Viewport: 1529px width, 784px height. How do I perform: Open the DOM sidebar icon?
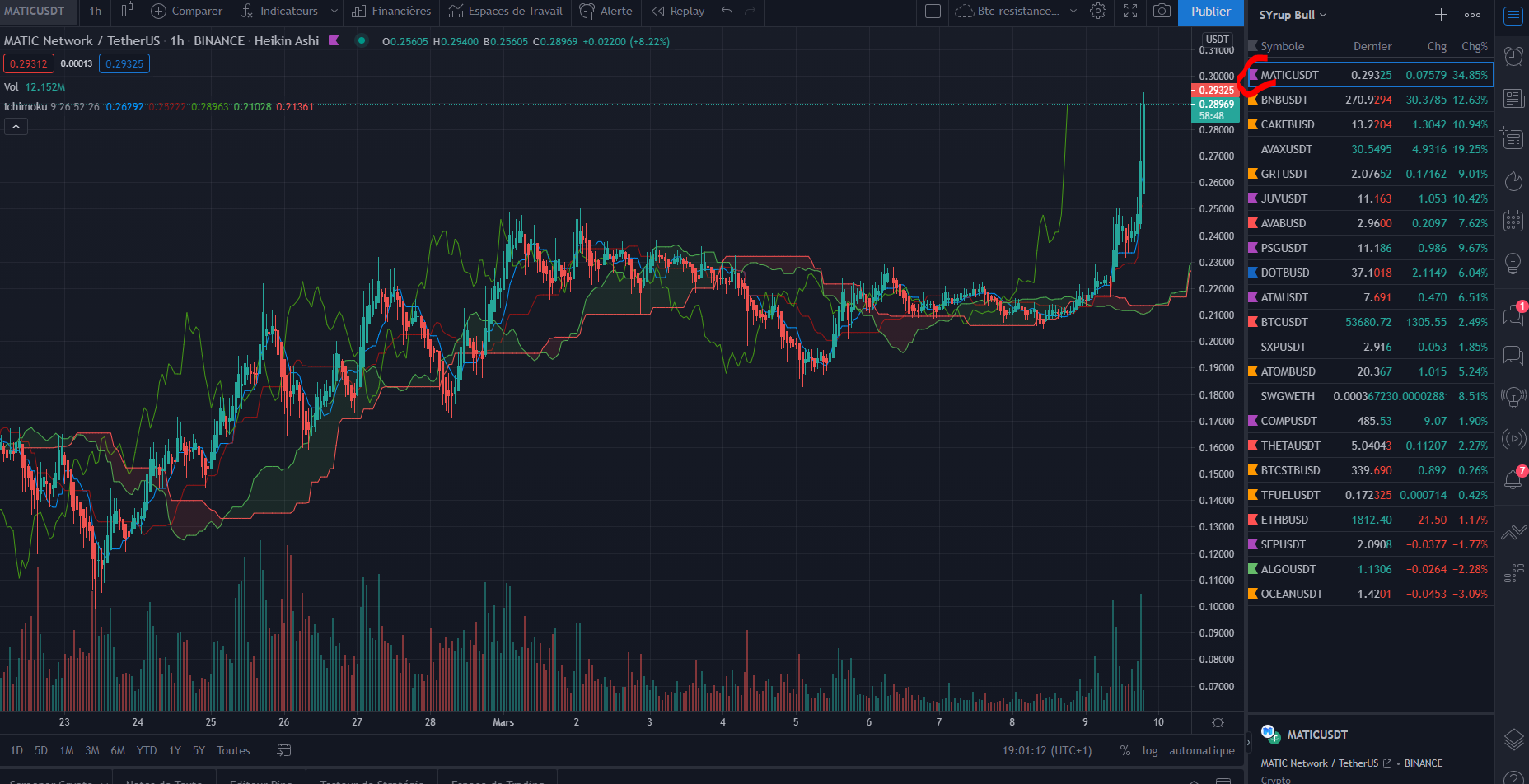tap(1513, 573)
